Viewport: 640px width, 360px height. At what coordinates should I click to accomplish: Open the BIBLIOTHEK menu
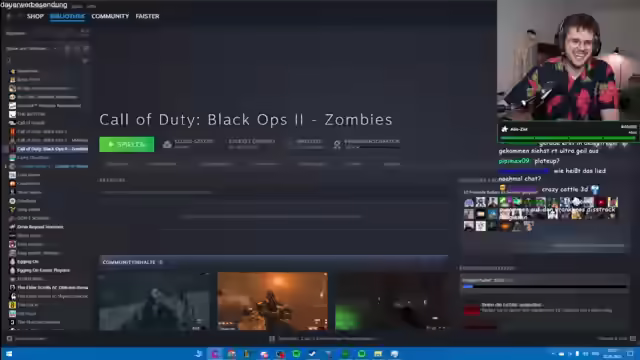67,16
